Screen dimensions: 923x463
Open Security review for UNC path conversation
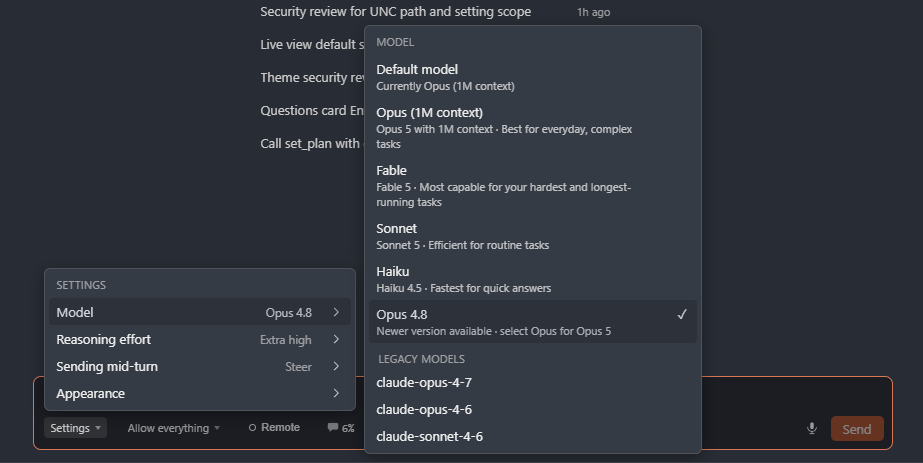tap(396, 12)
